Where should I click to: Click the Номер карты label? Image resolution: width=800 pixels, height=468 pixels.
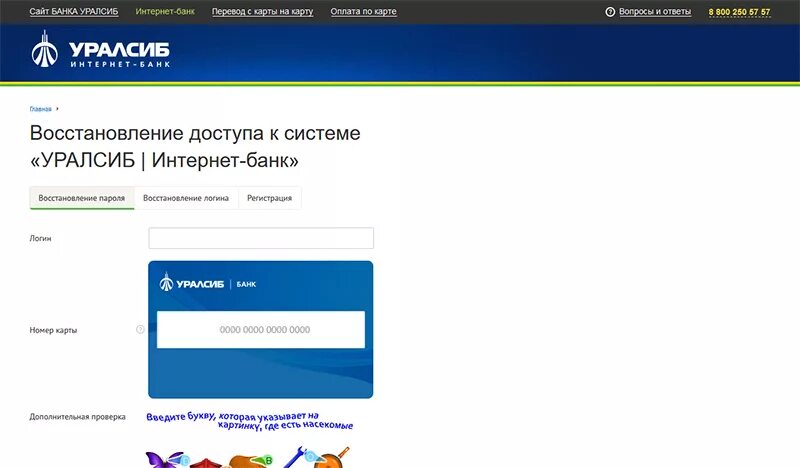tap(53, 330)
